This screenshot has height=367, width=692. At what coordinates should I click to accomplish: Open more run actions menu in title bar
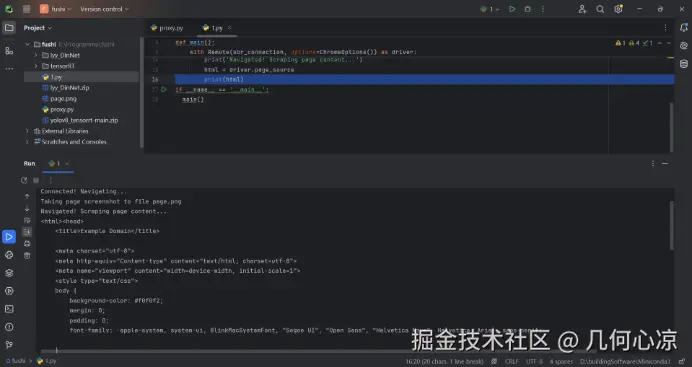point(543,9)
